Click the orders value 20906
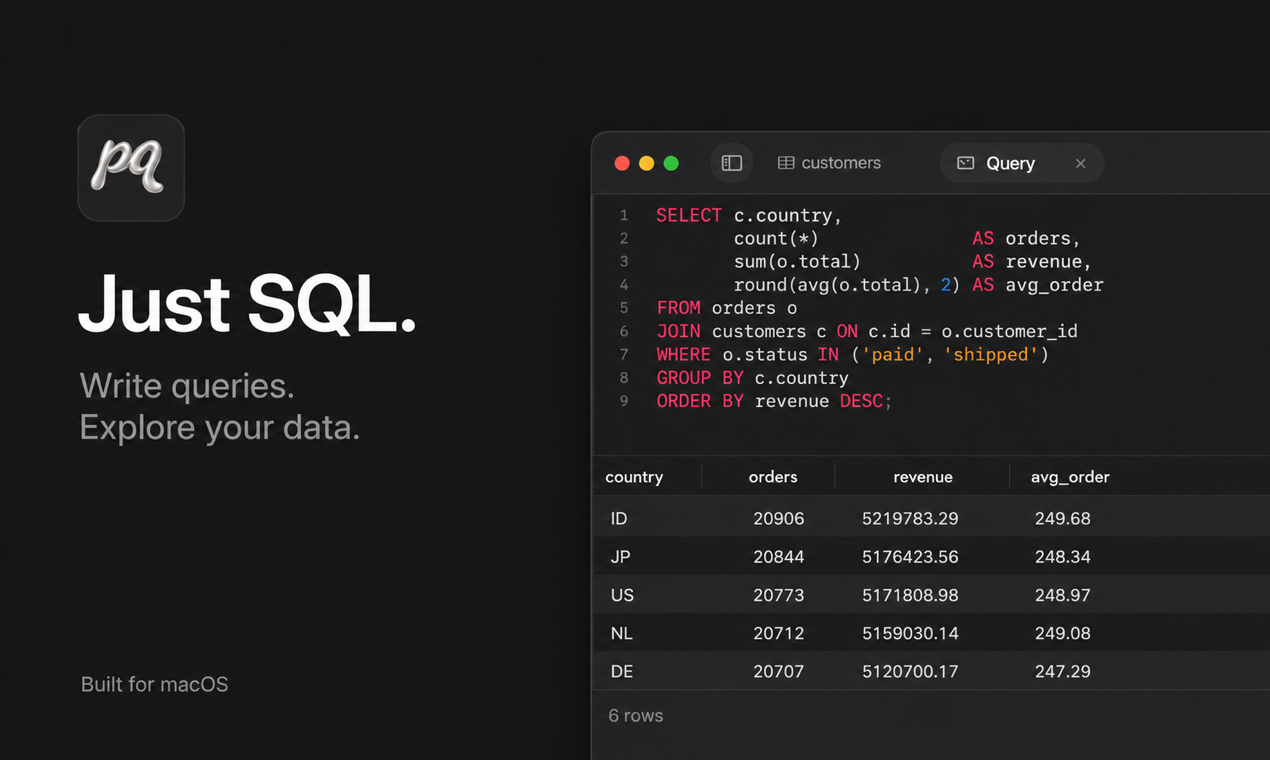 pos(779,518)
